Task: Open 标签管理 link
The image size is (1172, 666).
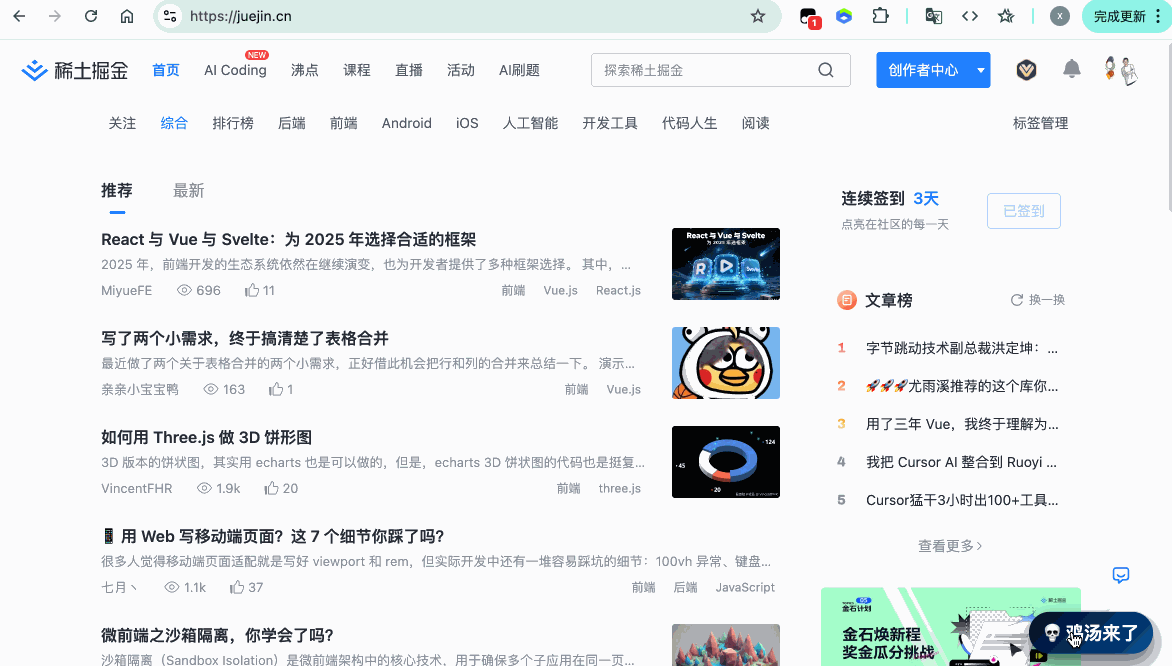Action: click(x=1040, y=123)
